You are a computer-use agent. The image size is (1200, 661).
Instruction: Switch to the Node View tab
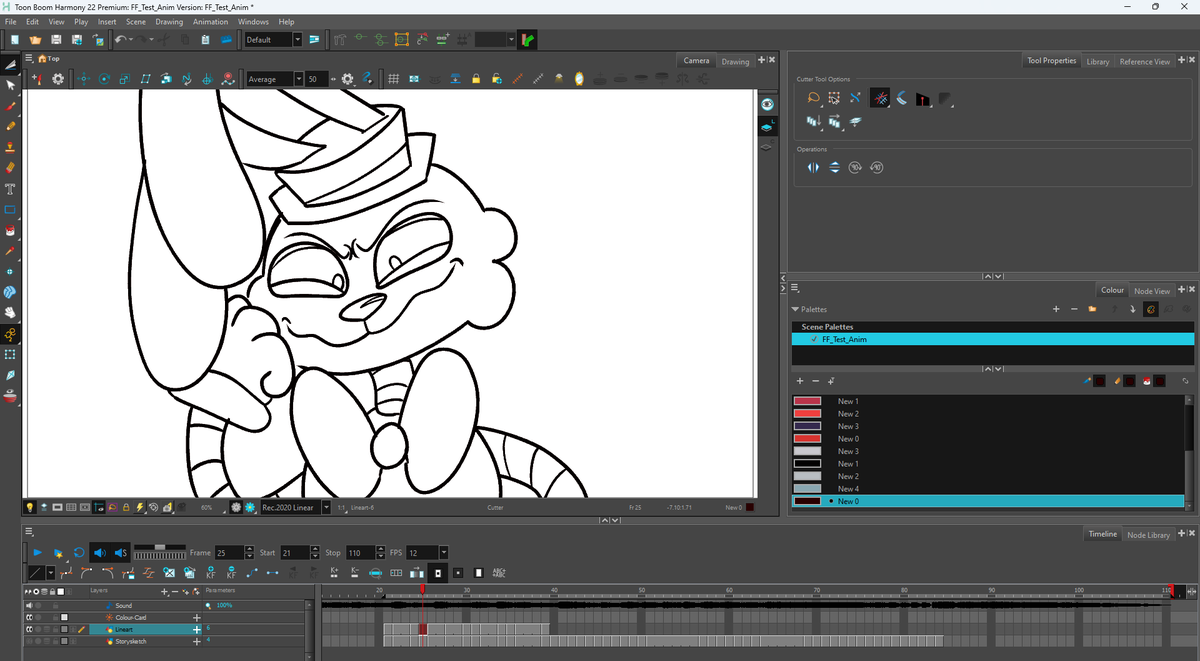(1152, 291)
